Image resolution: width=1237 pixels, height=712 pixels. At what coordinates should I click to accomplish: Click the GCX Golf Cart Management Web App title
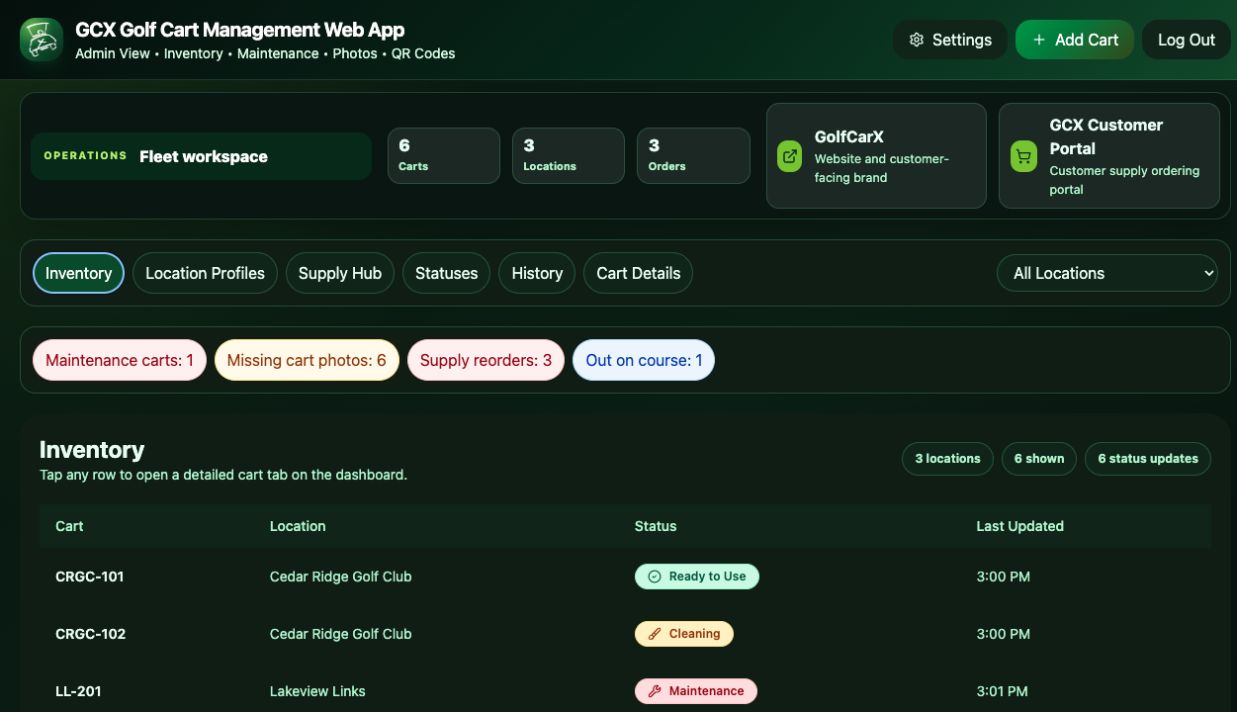[x=240, y=30]
